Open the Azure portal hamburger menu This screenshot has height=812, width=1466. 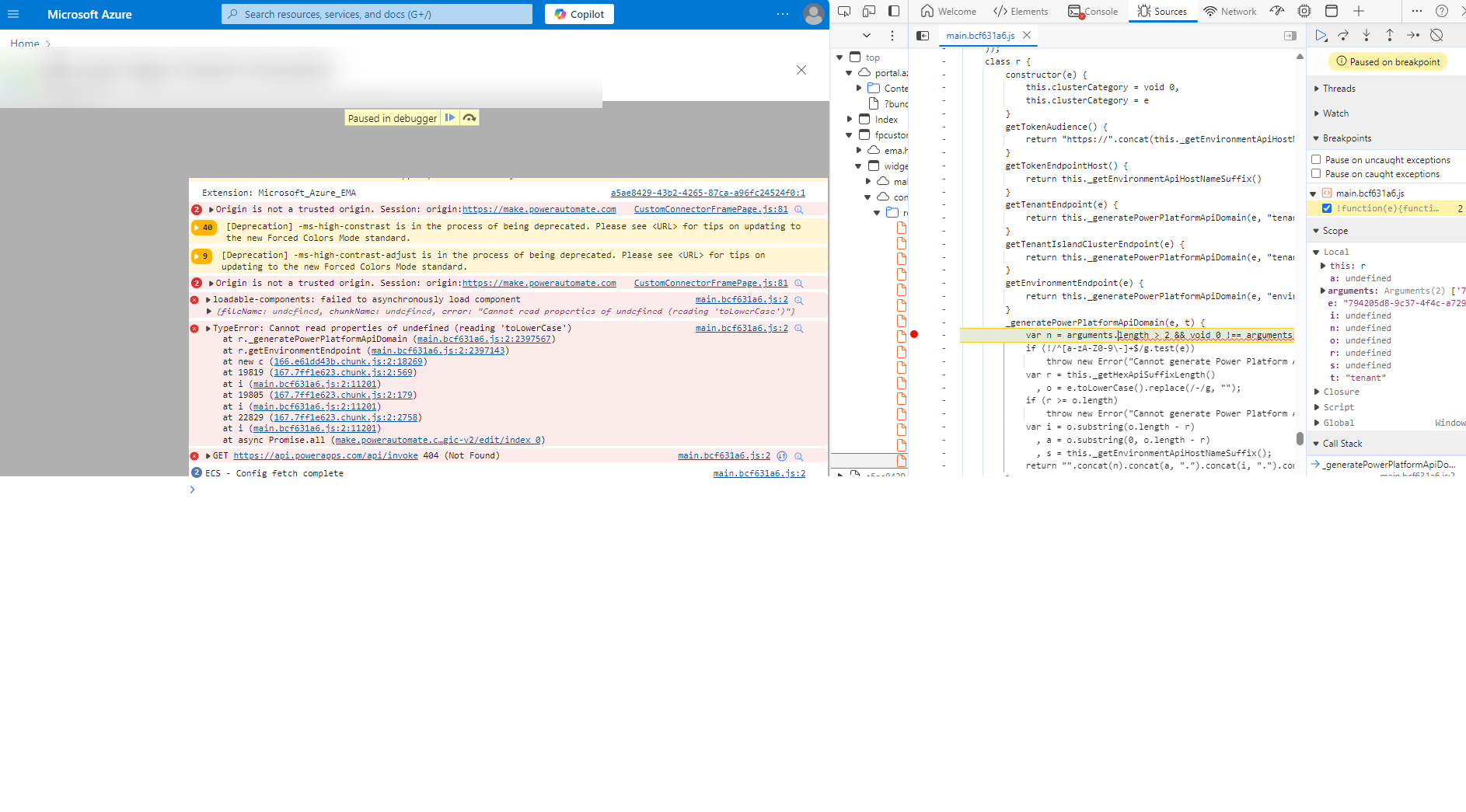click(13, 14)
